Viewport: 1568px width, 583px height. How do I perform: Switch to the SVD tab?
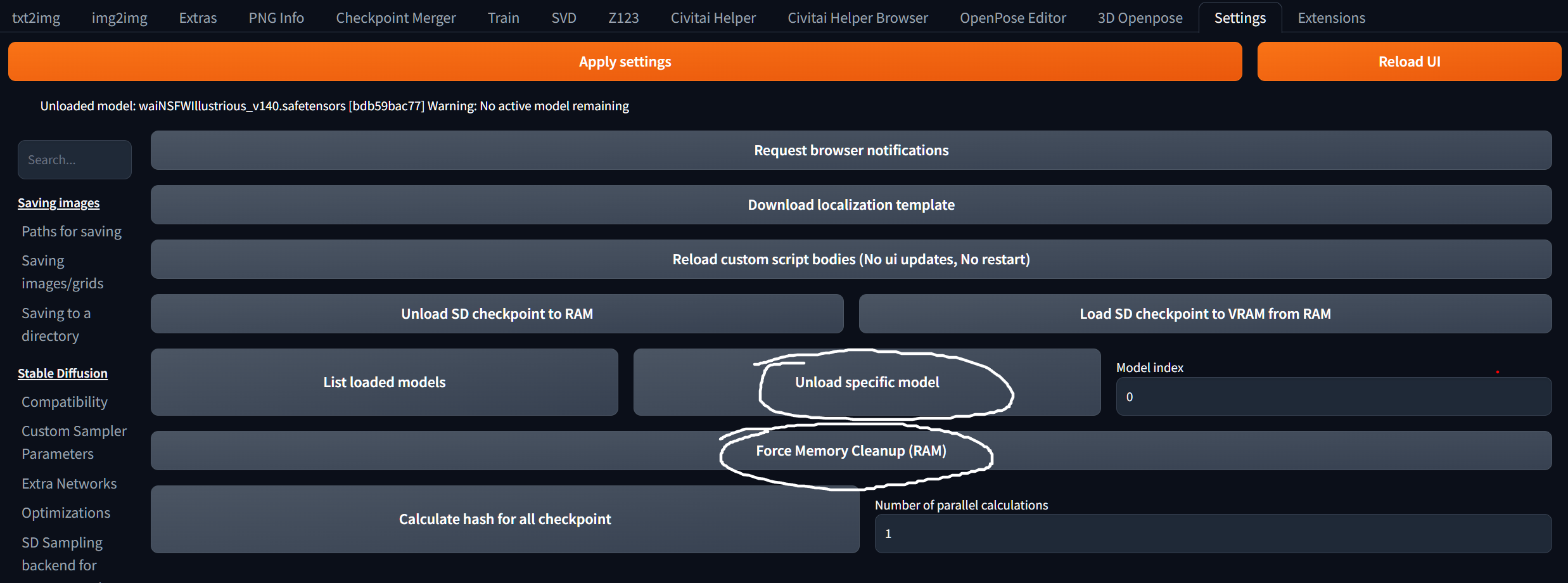coord(564,18)
